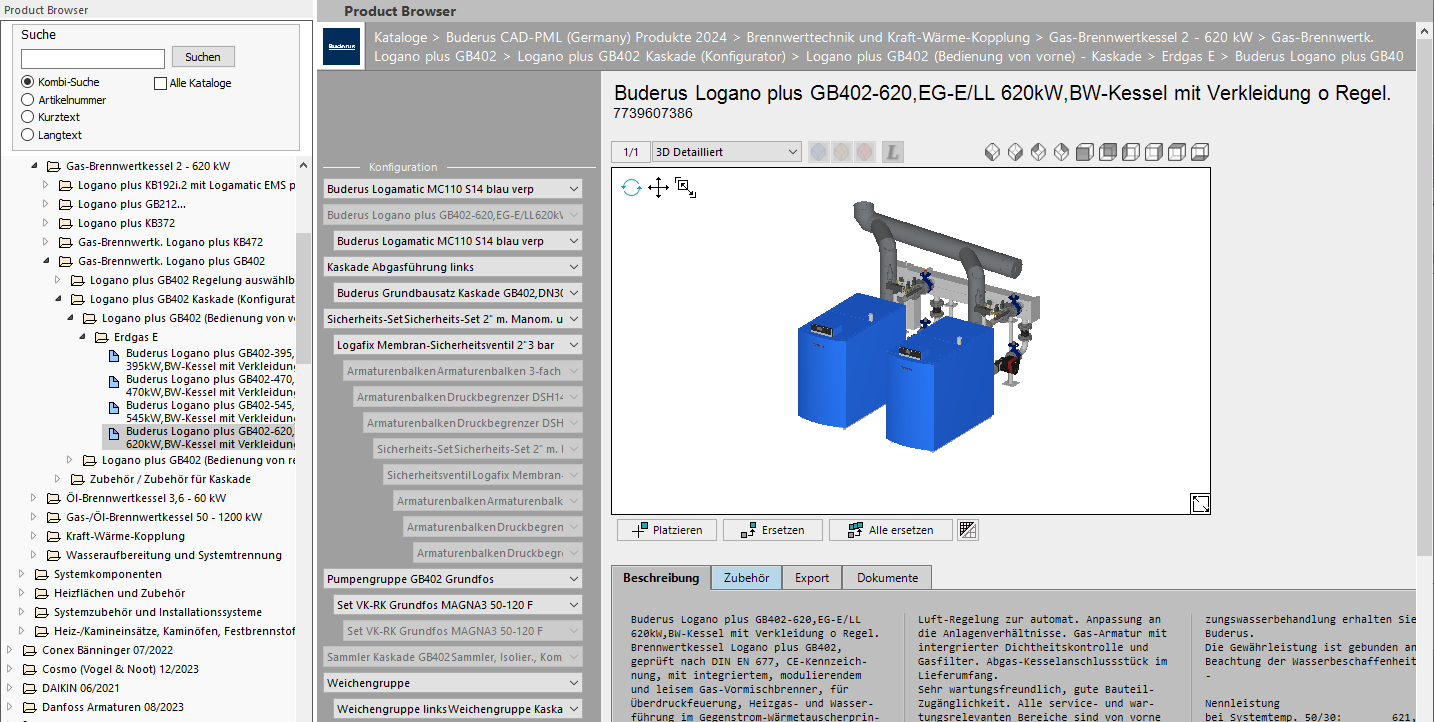
Task: Click the Suchen button
Action: pyautogui.click(x=203, y=57)
